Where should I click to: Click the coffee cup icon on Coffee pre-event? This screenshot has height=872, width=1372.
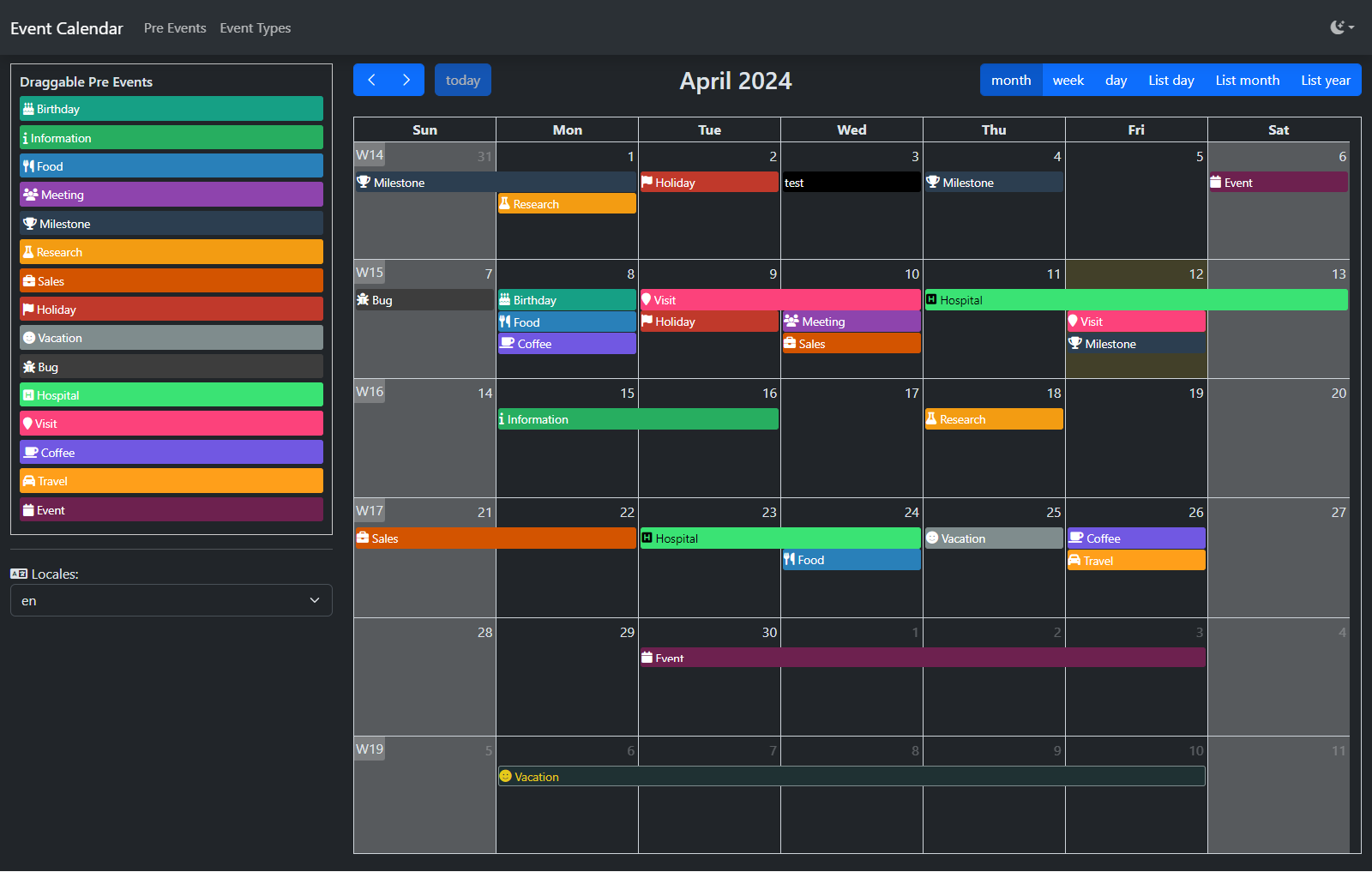click(x=31, y=453)
